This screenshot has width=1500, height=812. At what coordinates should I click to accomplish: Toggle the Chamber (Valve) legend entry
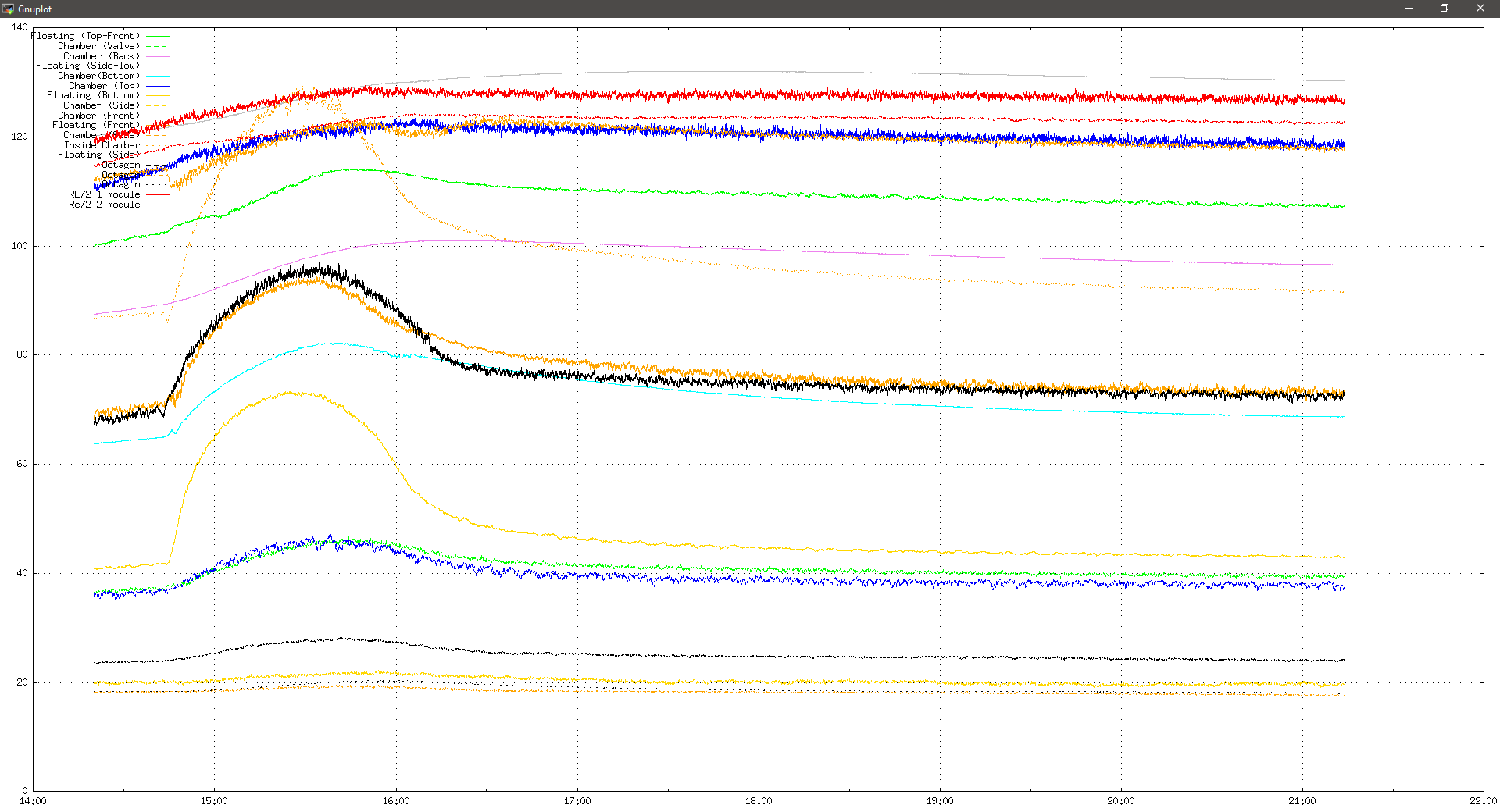click(113, 46)
